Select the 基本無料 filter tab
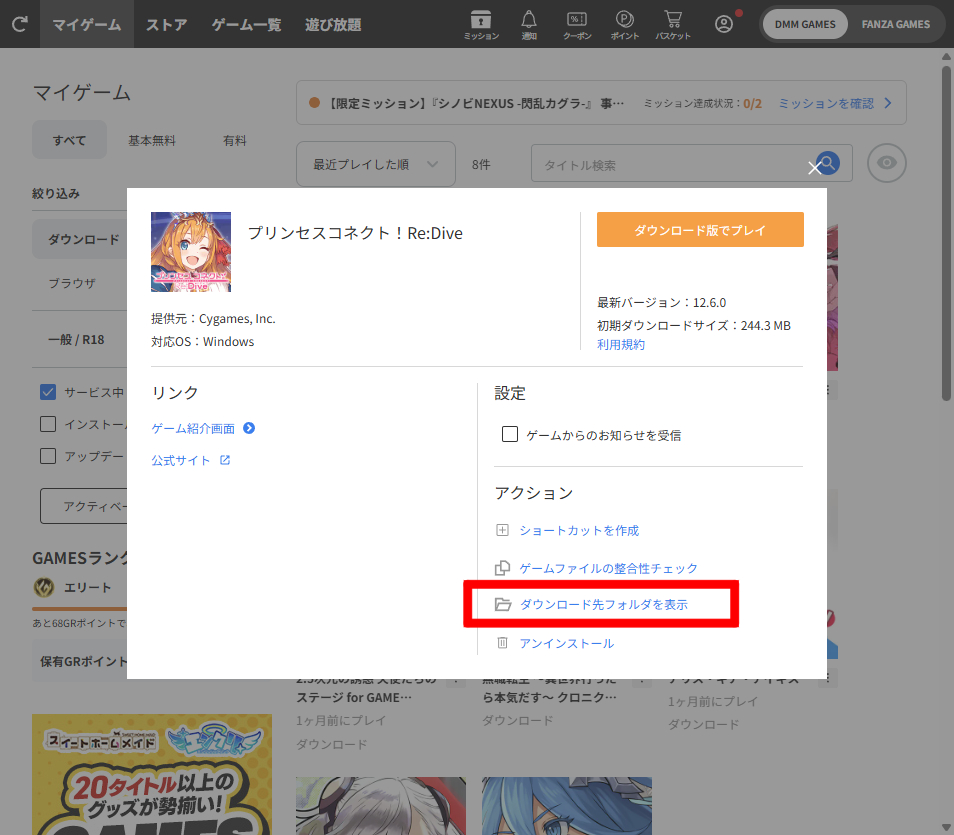This screenshot has width=954, height=835. [151, 141]
